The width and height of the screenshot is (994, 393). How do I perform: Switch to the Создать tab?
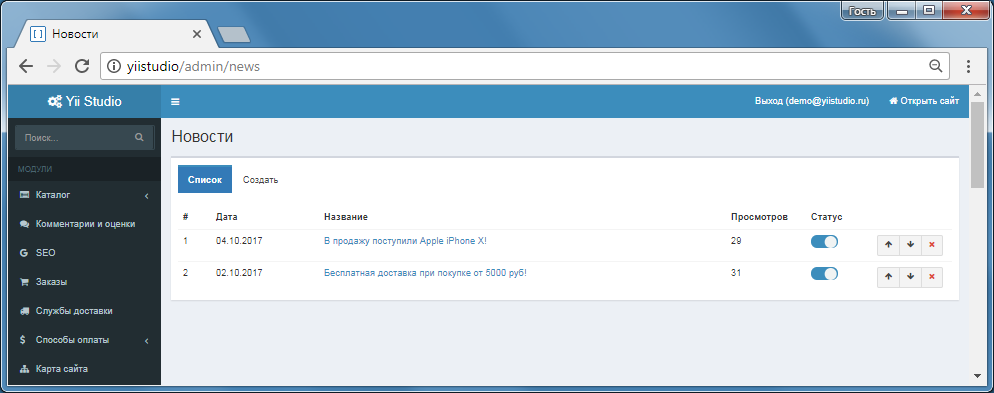(261, 179)
